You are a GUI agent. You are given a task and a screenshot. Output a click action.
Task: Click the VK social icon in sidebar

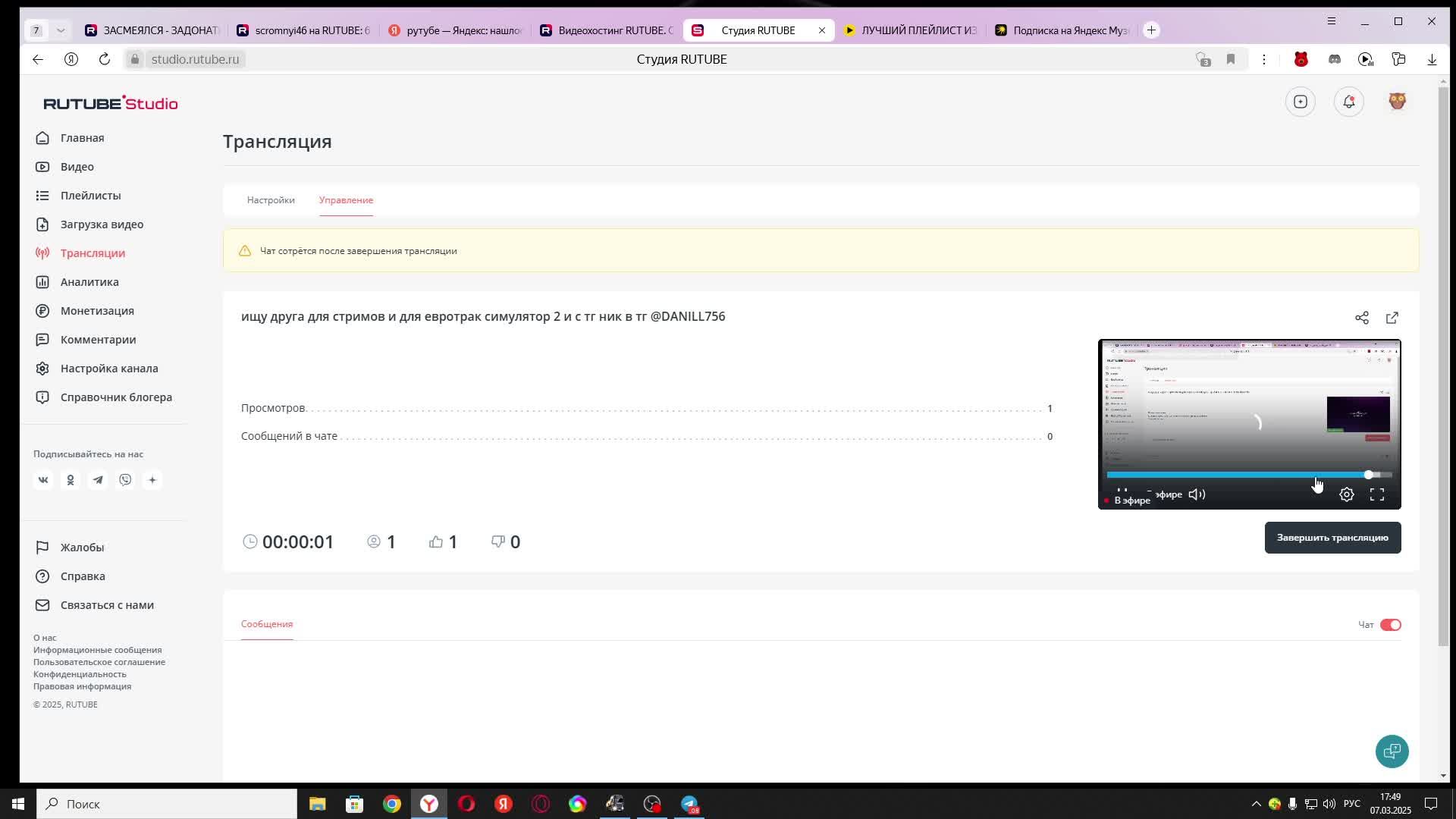(43, 480)
